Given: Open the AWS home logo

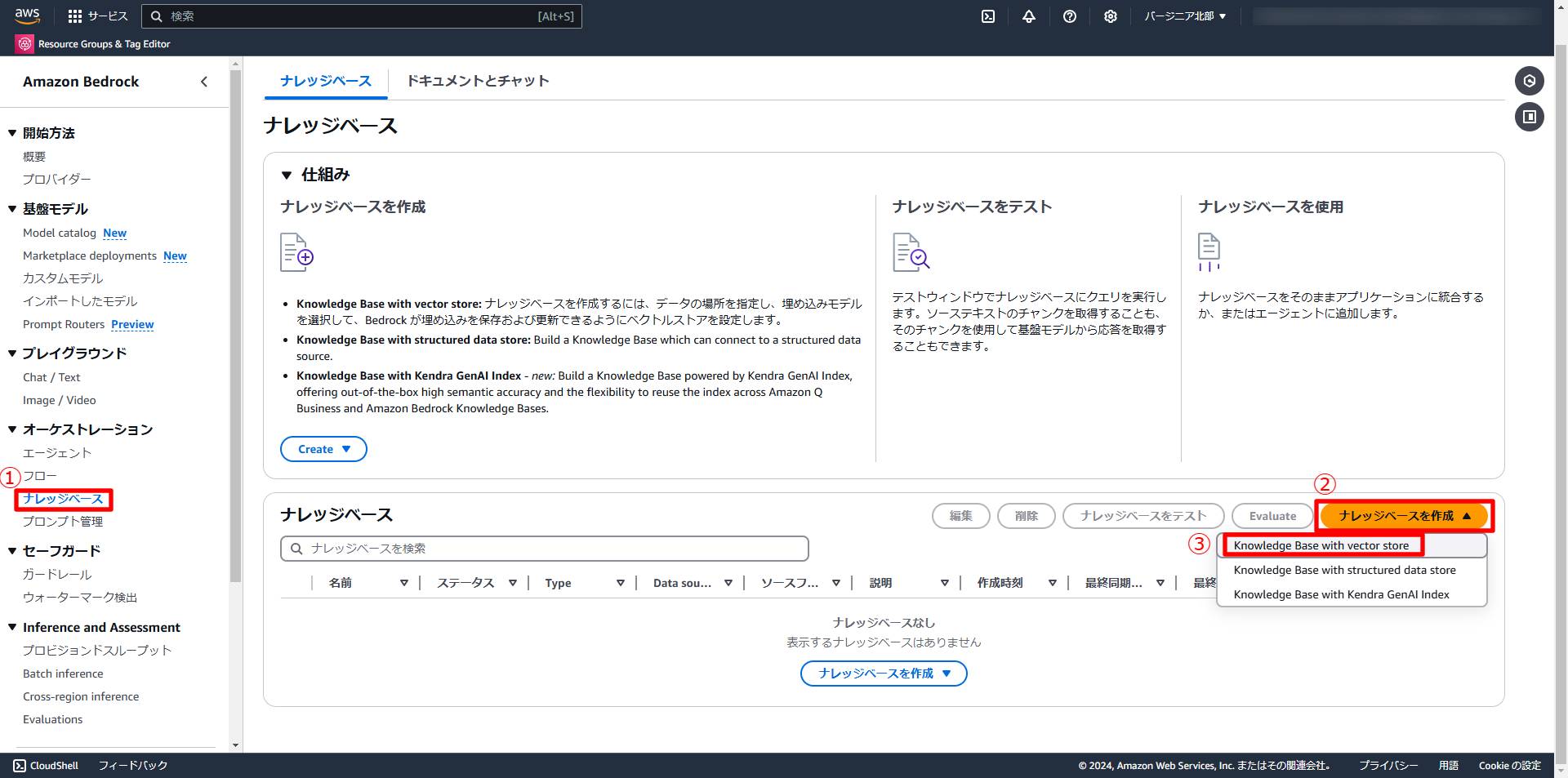Looking at the screenshot, I should coord(27,16).
